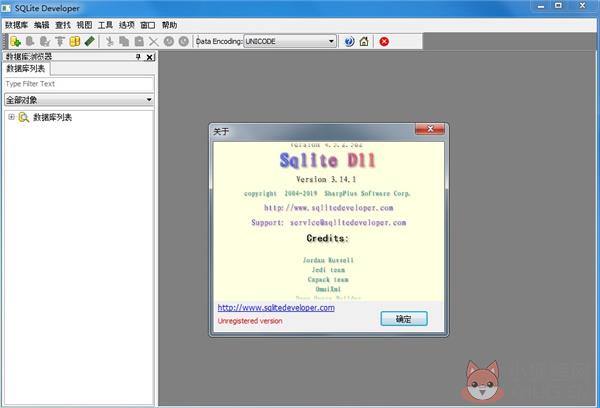Screen dimensions: 600x408
Task: Open the Data Encoding UNICODE dropdown
Action: pos(331,41)
